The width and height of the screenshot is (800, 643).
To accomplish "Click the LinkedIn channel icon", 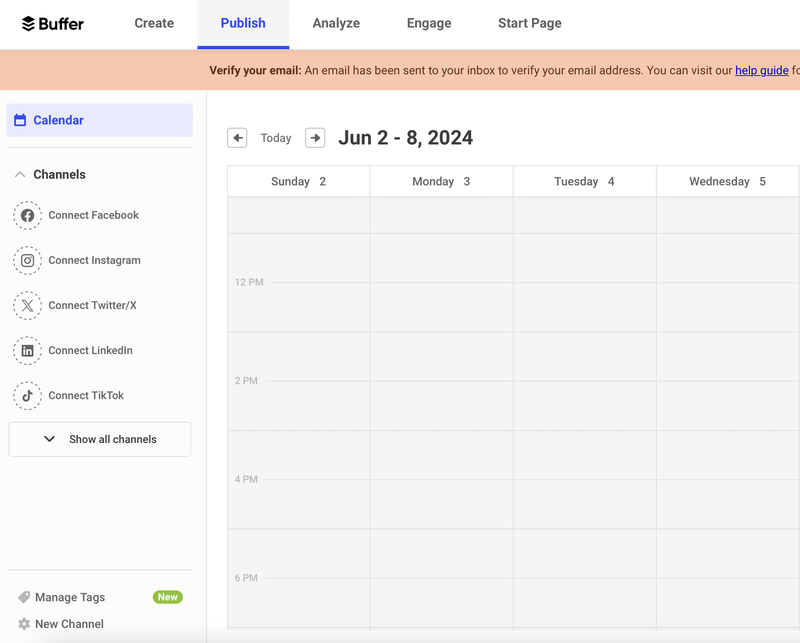I will tap(28, 350).
